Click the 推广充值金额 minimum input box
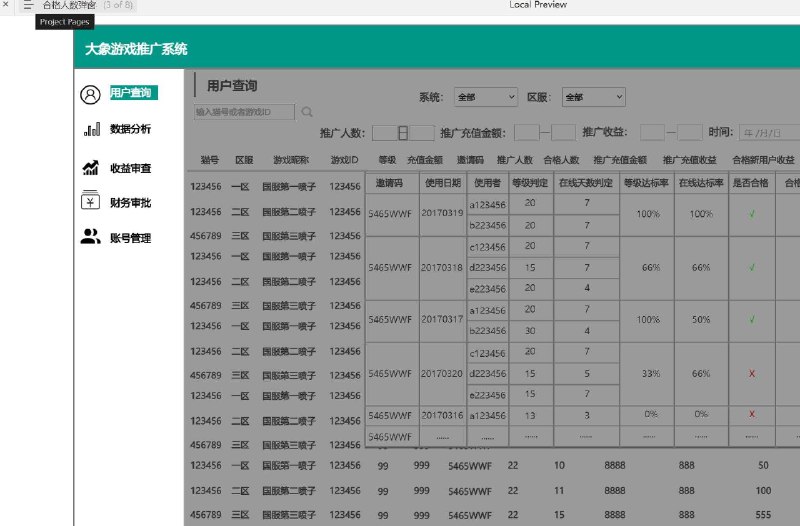This screenshot has width=800, height=526. click(527, 133)
